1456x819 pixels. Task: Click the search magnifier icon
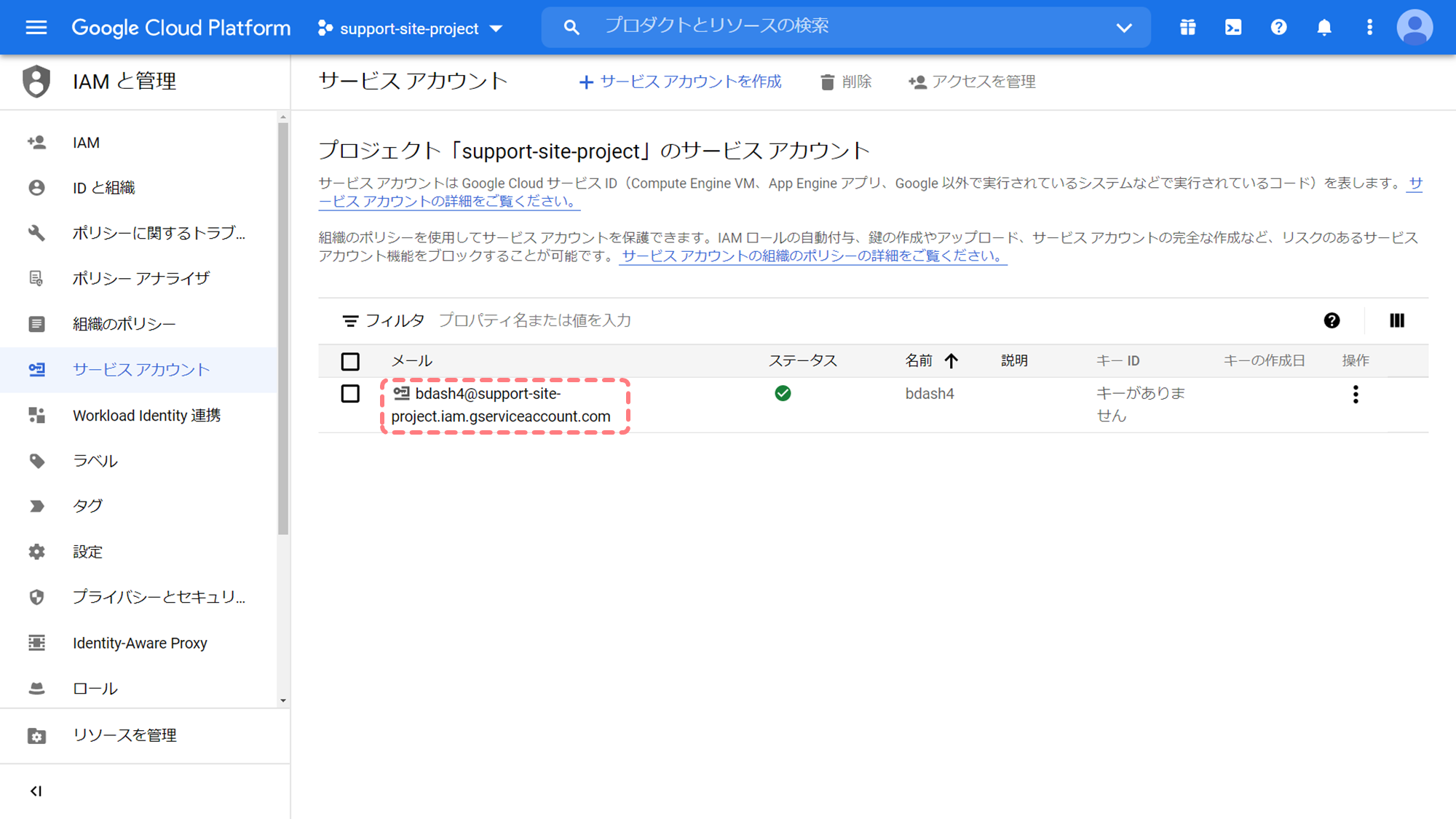pos(571,28)
